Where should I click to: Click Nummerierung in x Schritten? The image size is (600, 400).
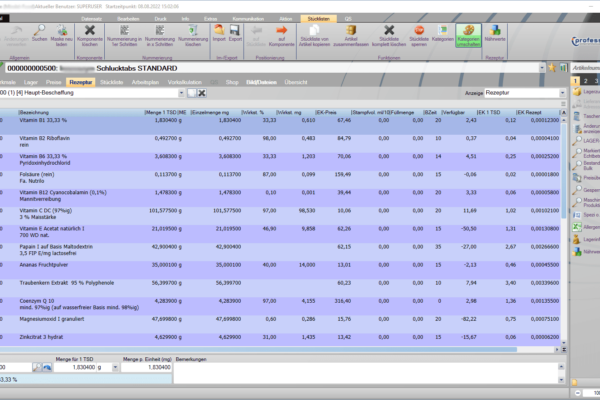[160, 35]
